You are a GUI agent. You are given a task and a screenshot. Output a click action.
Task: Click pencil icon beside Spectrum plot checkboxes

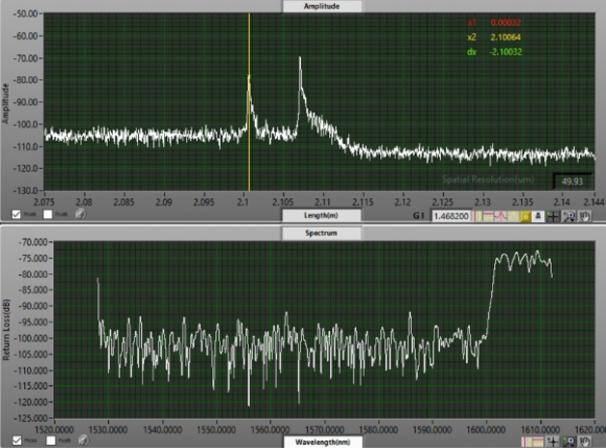pyautogui.click(x=80, y=440)
